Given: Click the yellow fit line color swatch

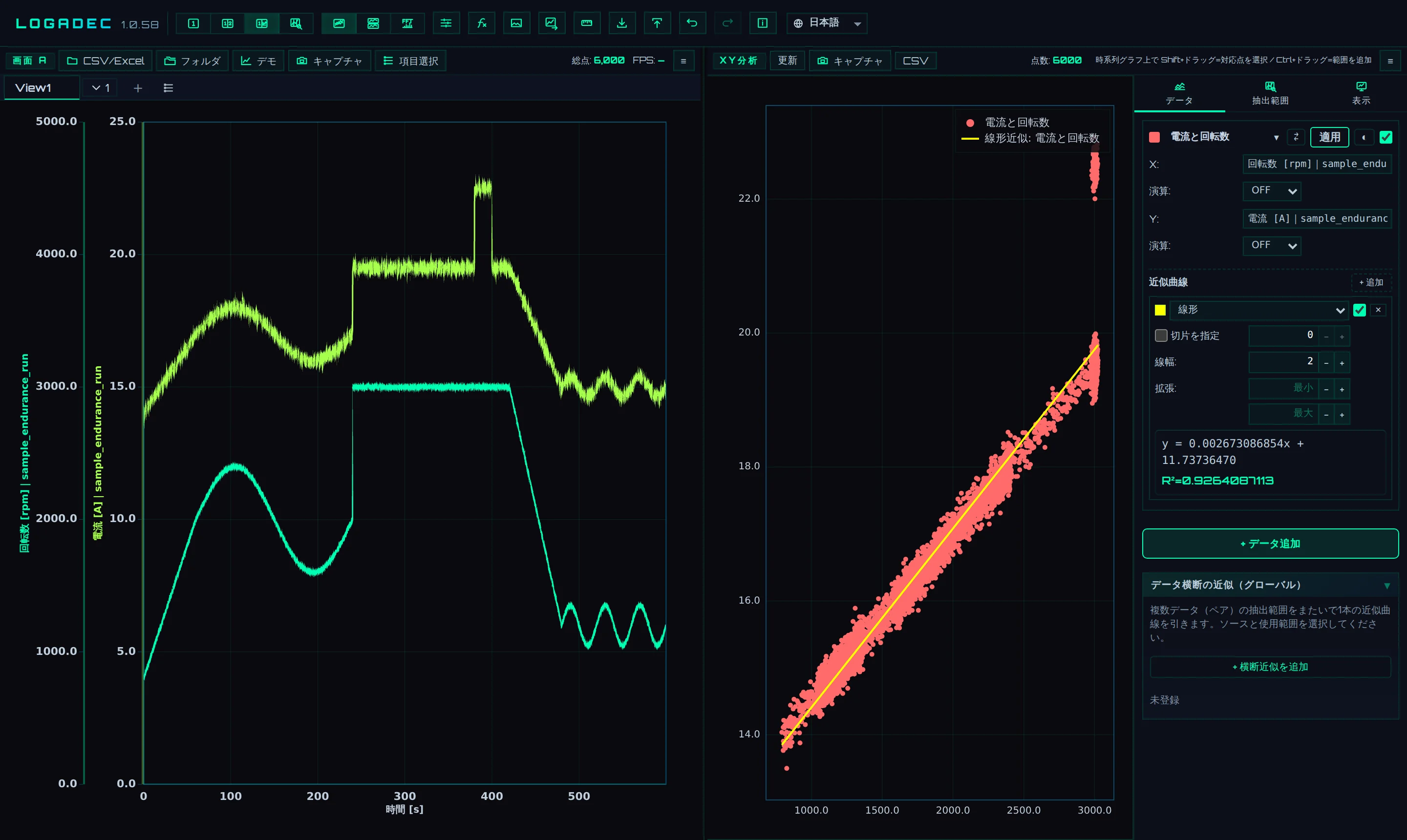Looking at the screenshot, I should click(x=1160, y=310).
